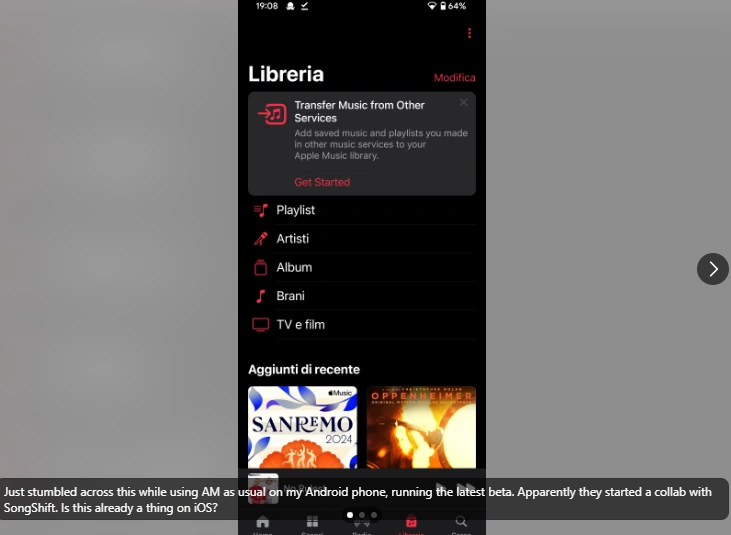This screenshot has width=731, height=535.
Task: Click the Brani note icon
Action: tap(261, 296)
